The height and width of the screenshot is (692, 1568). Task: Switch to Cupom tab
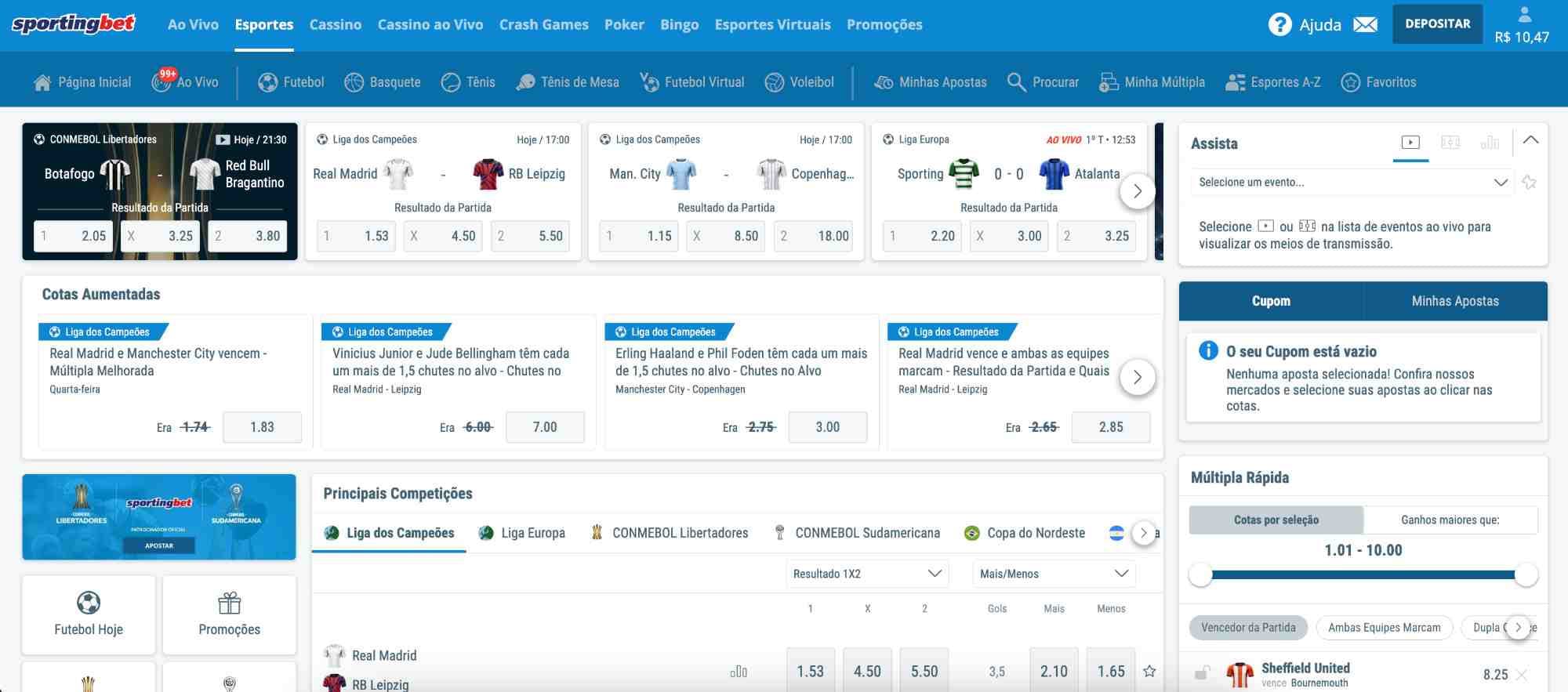click(x=1271, y=301)
